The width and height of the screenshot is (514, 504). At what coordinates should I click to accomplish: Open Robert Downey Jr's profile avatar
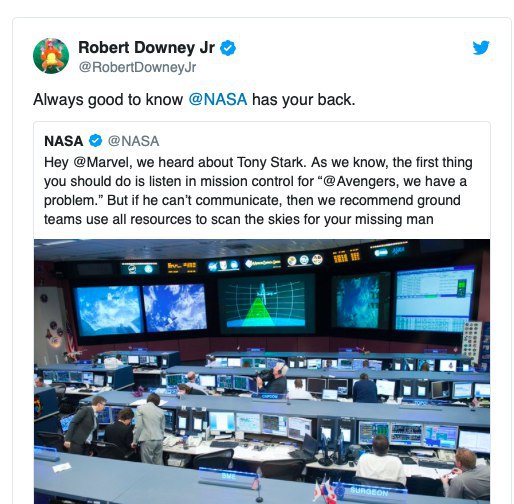pos(51,56)
